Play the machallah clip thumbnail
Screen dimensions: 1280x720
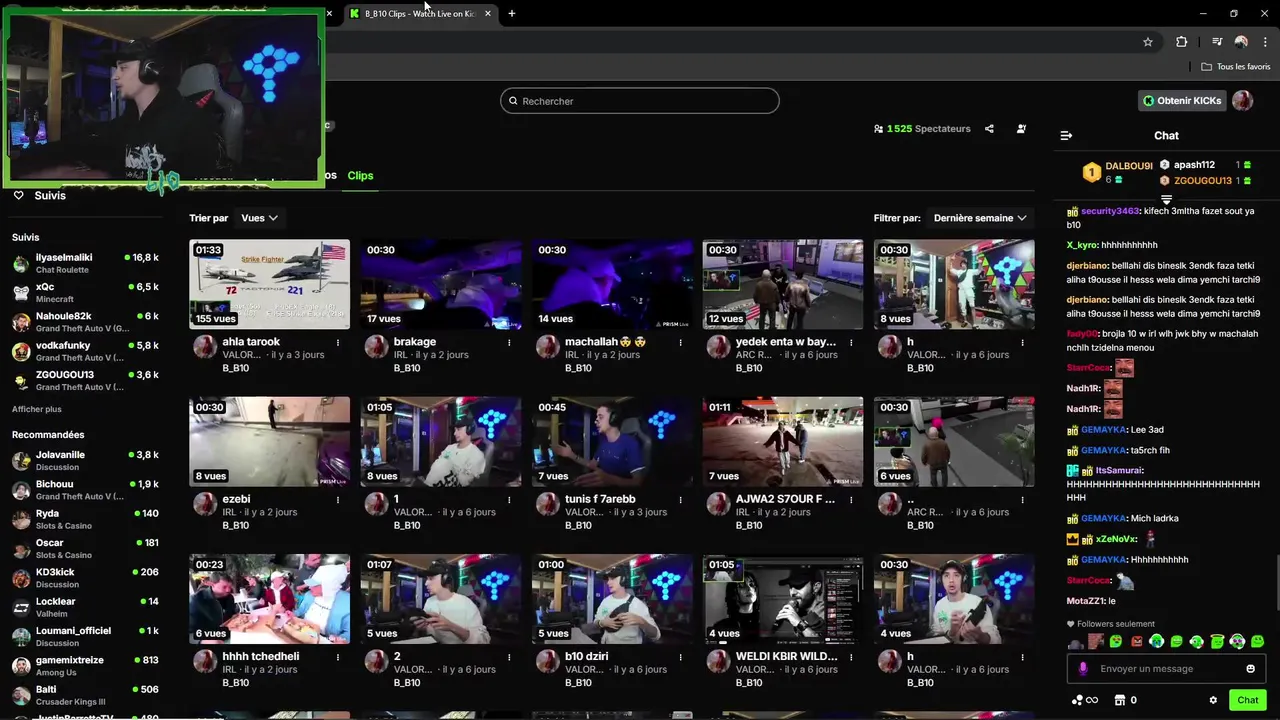pos(612,285)
